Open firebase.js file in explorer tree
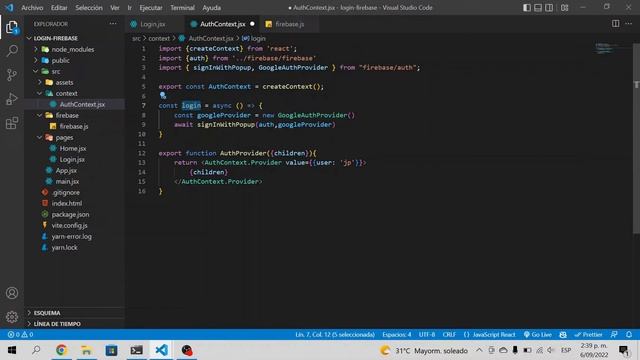Image resolution: width=640 pixels, height=360 pixels. pyautogui.click(x=73, y=127)
